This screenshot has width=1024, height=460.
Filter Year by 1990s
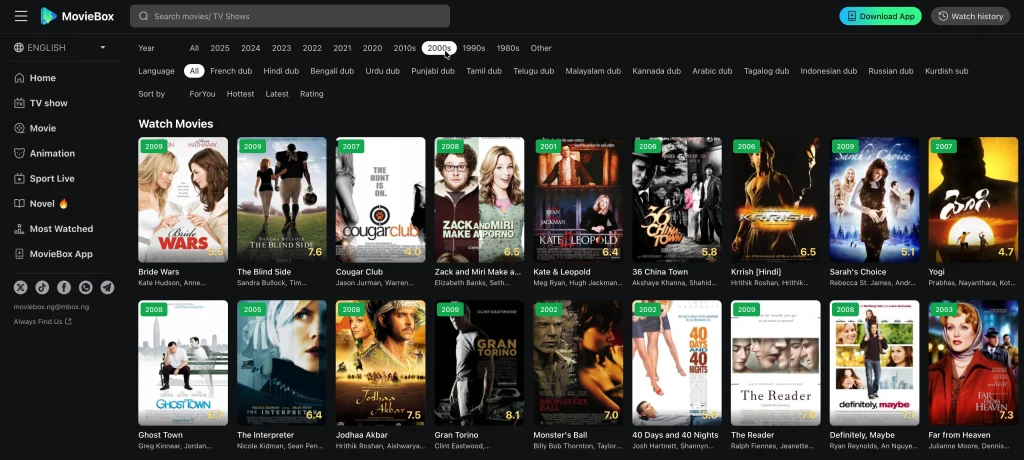[x=473, y=48]
